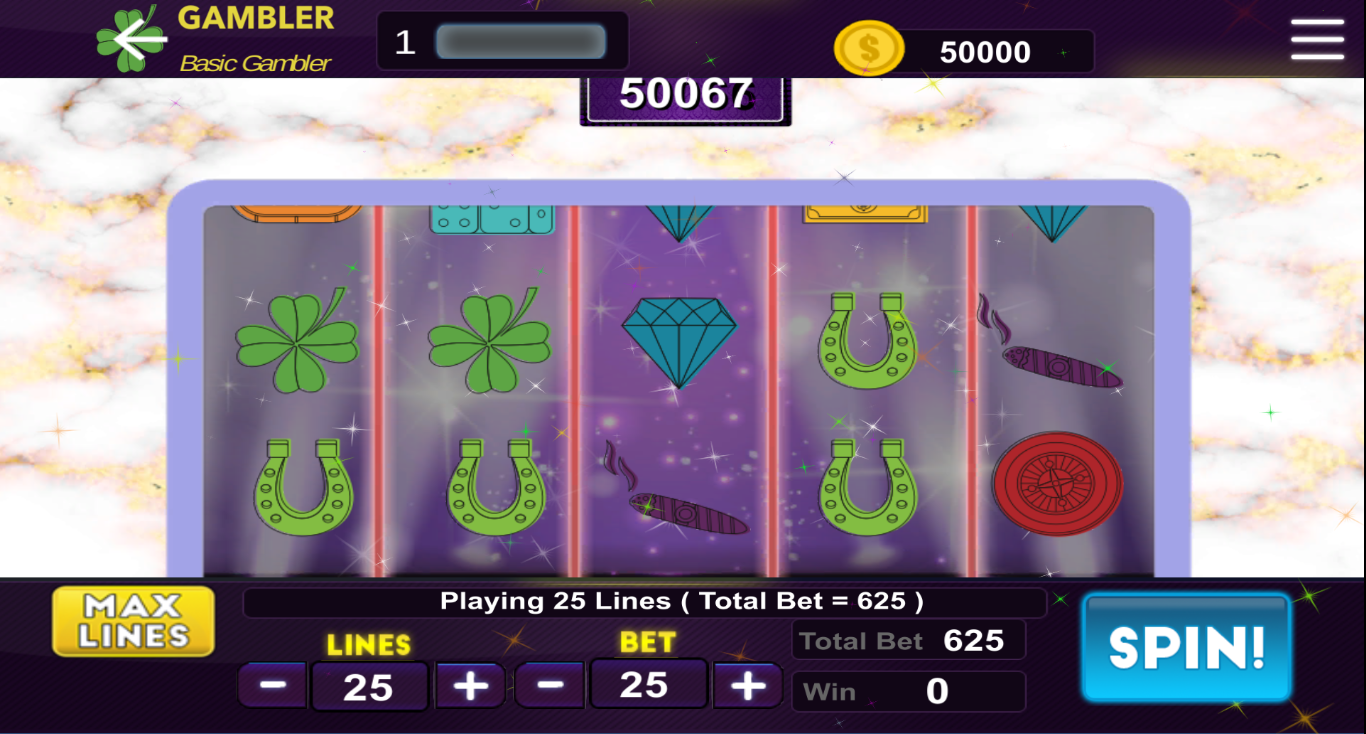Activate the yellow MAX LINES button

134,621
